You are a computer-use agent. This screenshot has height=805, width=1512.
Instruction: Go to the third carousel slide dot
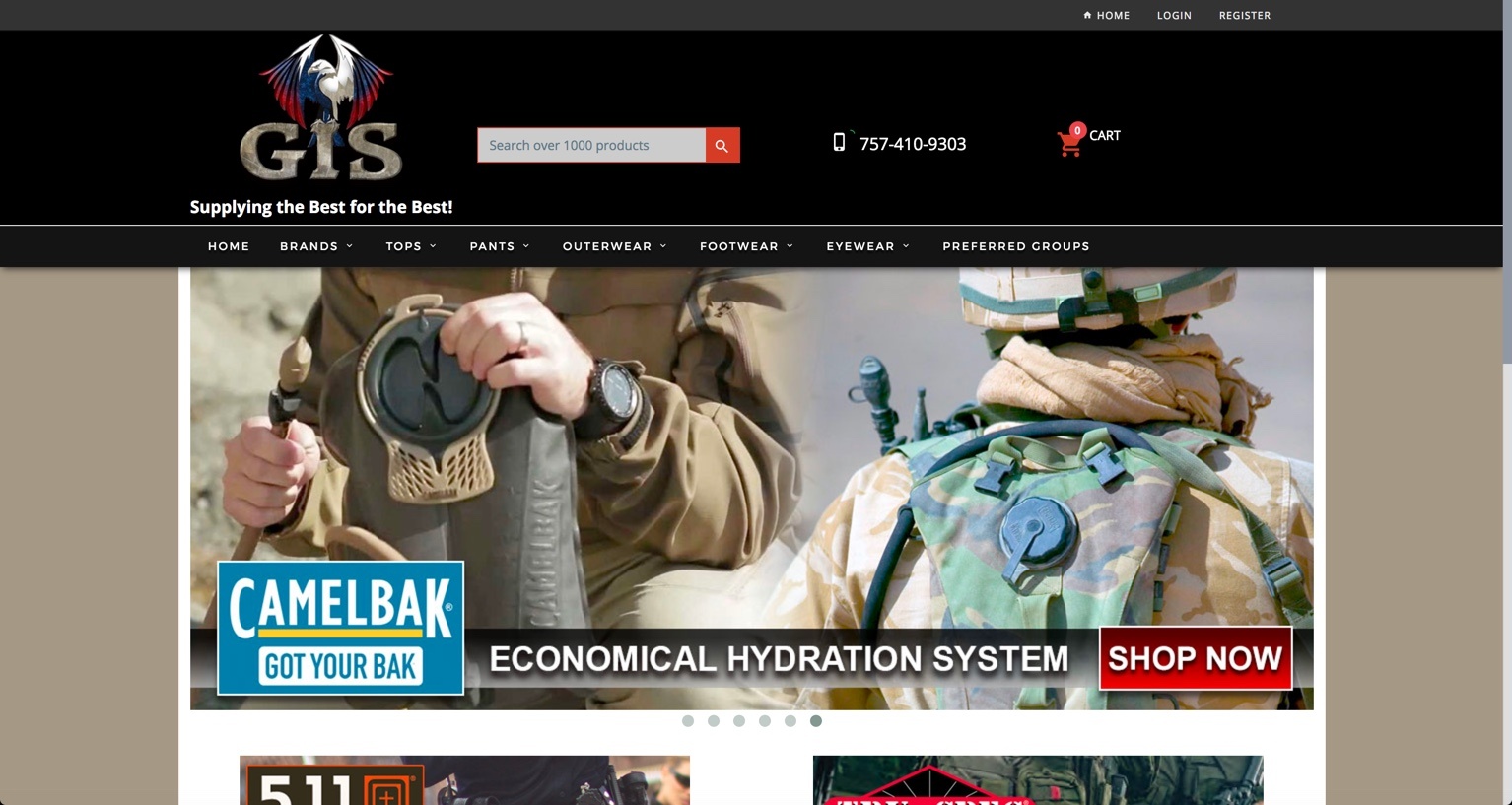pyautogui.click(x=739, y=721)
